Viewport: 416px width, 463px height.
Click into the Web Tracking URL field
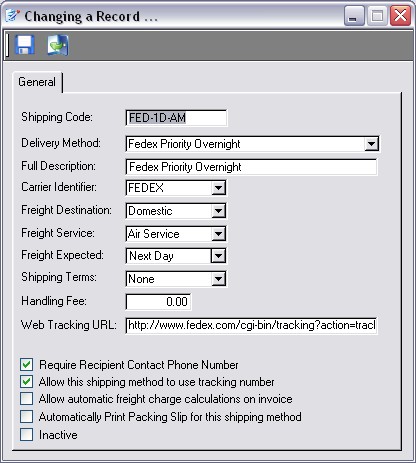click(251, 325)
